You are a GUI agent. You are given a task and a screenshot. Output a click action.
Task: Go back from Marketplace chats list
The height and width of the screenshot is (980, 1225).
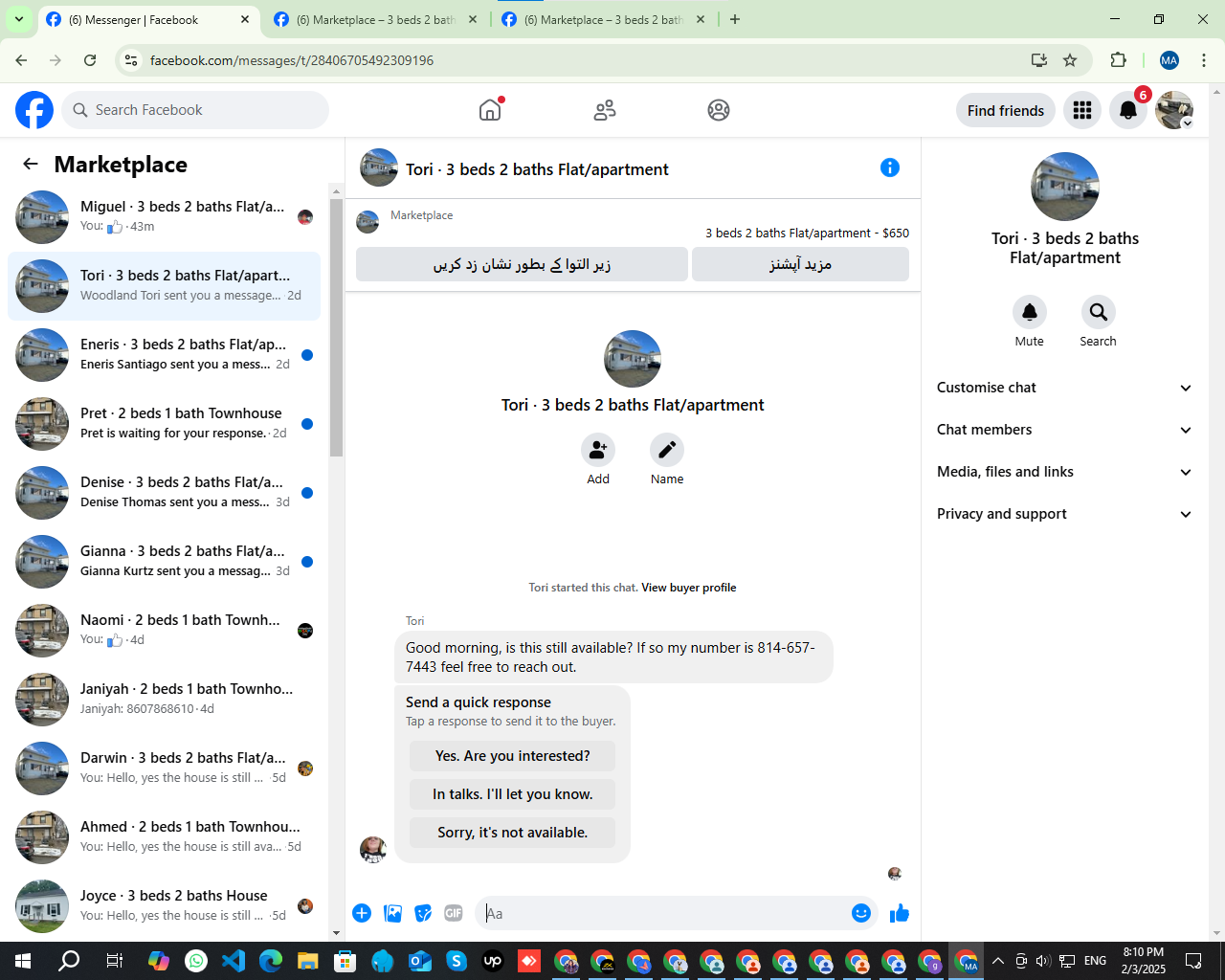31,164
